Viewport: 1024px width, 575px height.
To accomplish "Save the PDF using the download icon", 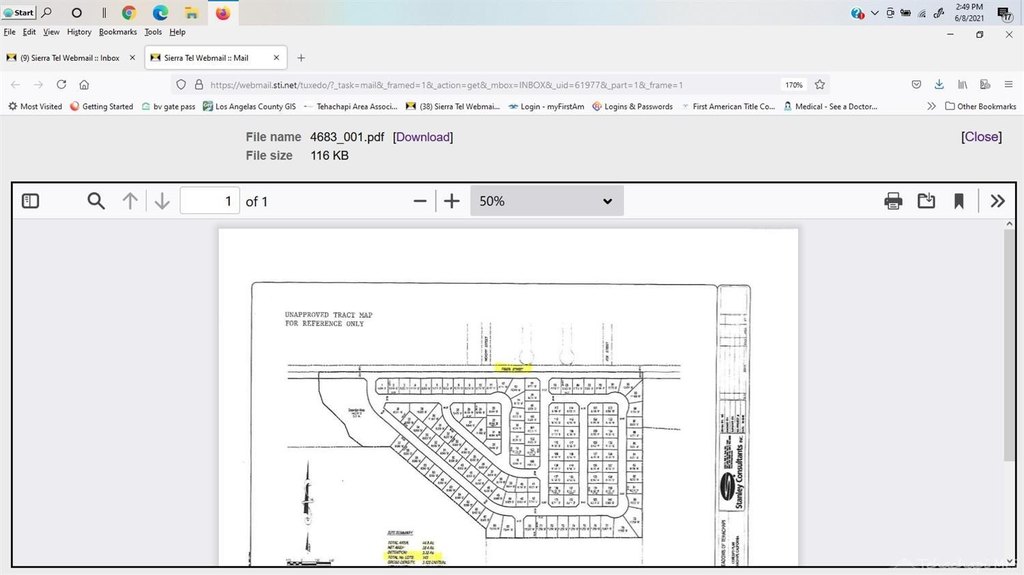I will [926, 201].
